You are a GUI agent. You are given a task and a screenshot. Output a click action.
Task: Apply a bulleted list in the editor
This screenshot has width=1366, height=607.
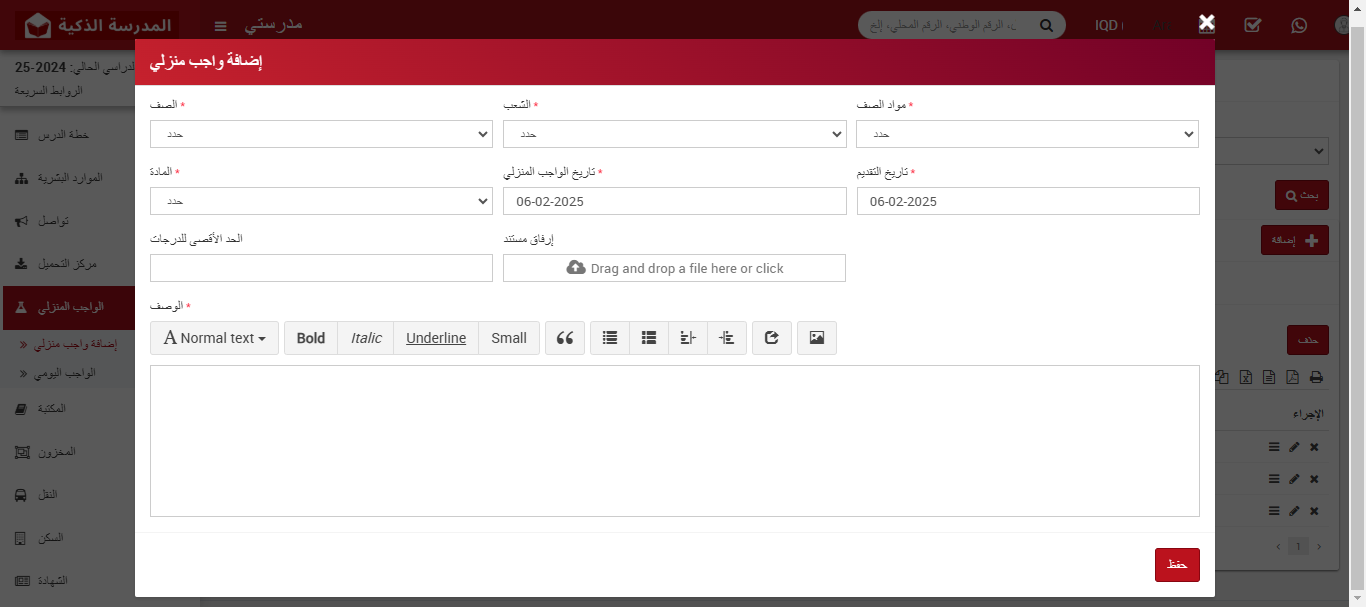609,337
